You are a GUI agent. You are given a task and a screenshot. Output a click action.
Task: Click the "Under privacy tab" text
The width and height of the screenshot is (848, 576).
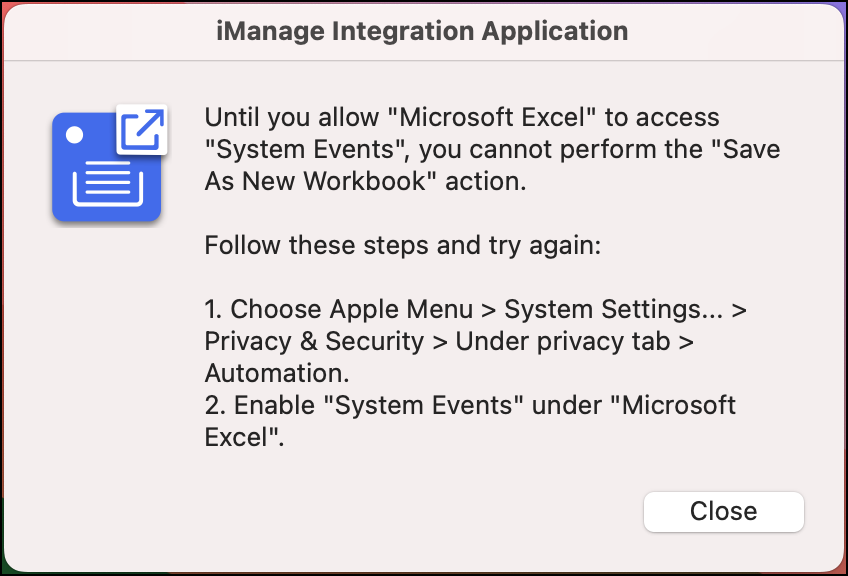tap(562, 341)
